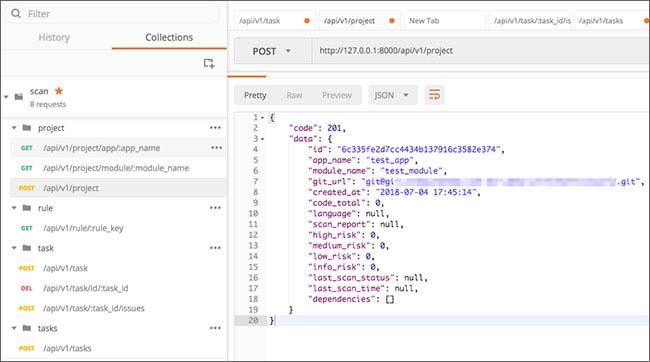Switch to the History tab
Viewport: 650px width, 362px height.
[54, 37]
